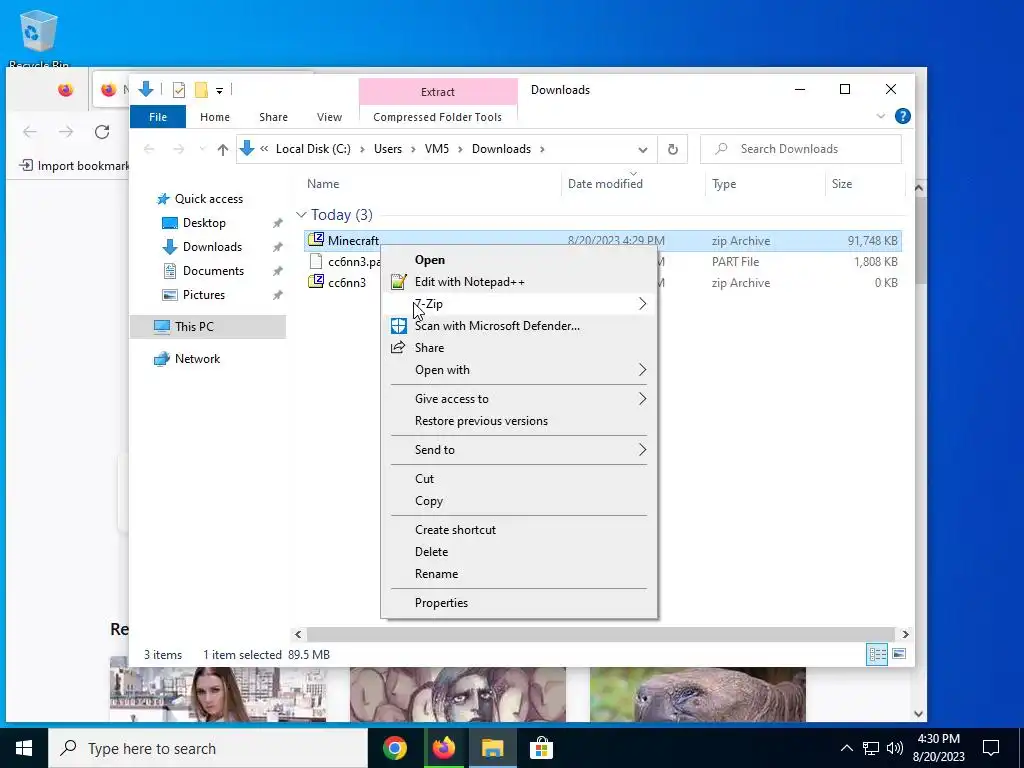Open Microsoft Store from the taskbar
Screen dimensions: 1024x768
pyautogui.click(x=541, y=748)
